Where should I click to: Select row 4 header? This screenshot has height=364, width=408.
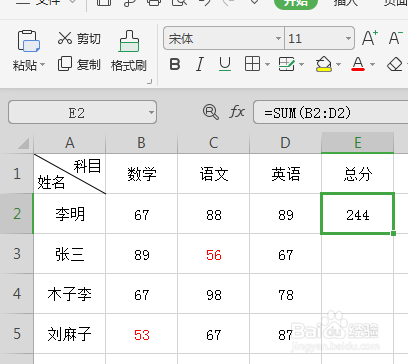pos(17,294)
